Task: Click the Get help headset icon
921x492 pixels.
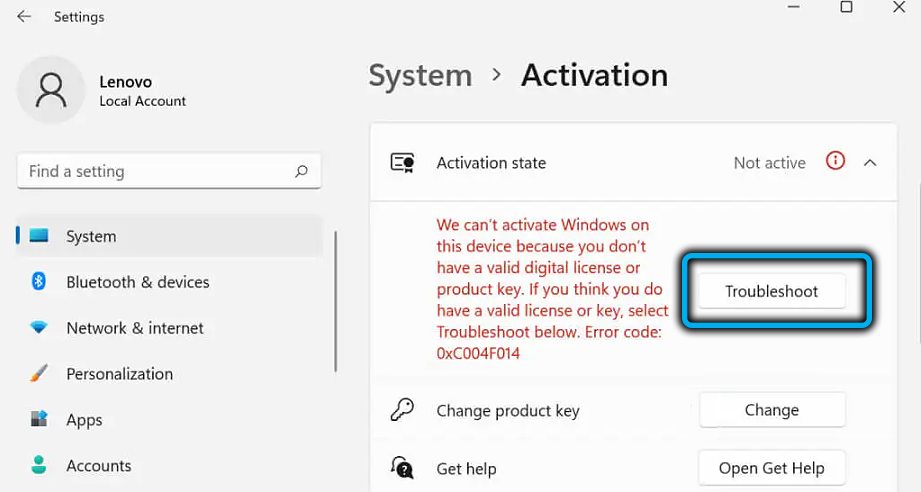Action: (x=402, y=468)
